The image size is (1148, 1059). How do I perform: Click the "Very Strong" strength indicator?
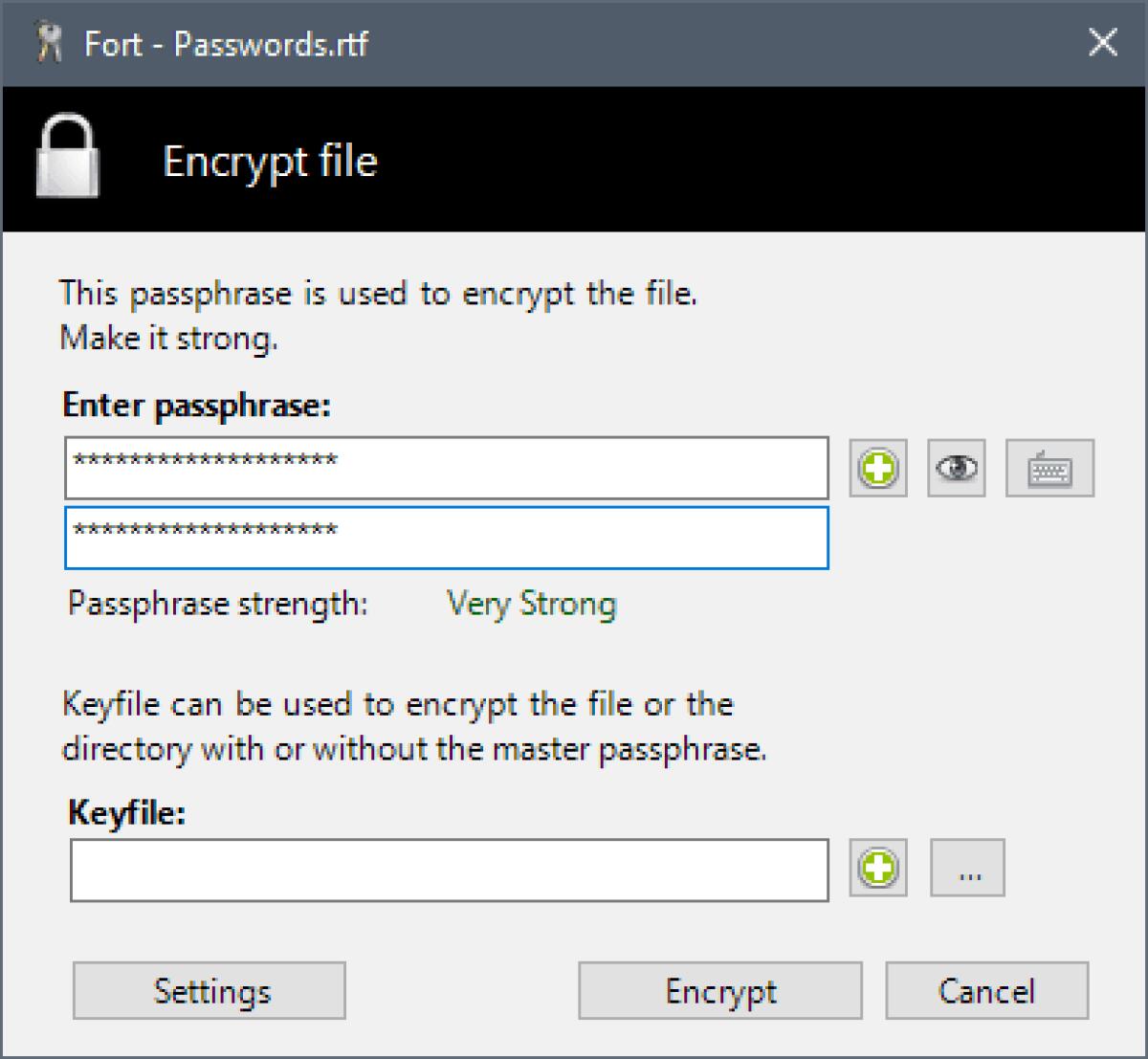[x=531, y=605]
